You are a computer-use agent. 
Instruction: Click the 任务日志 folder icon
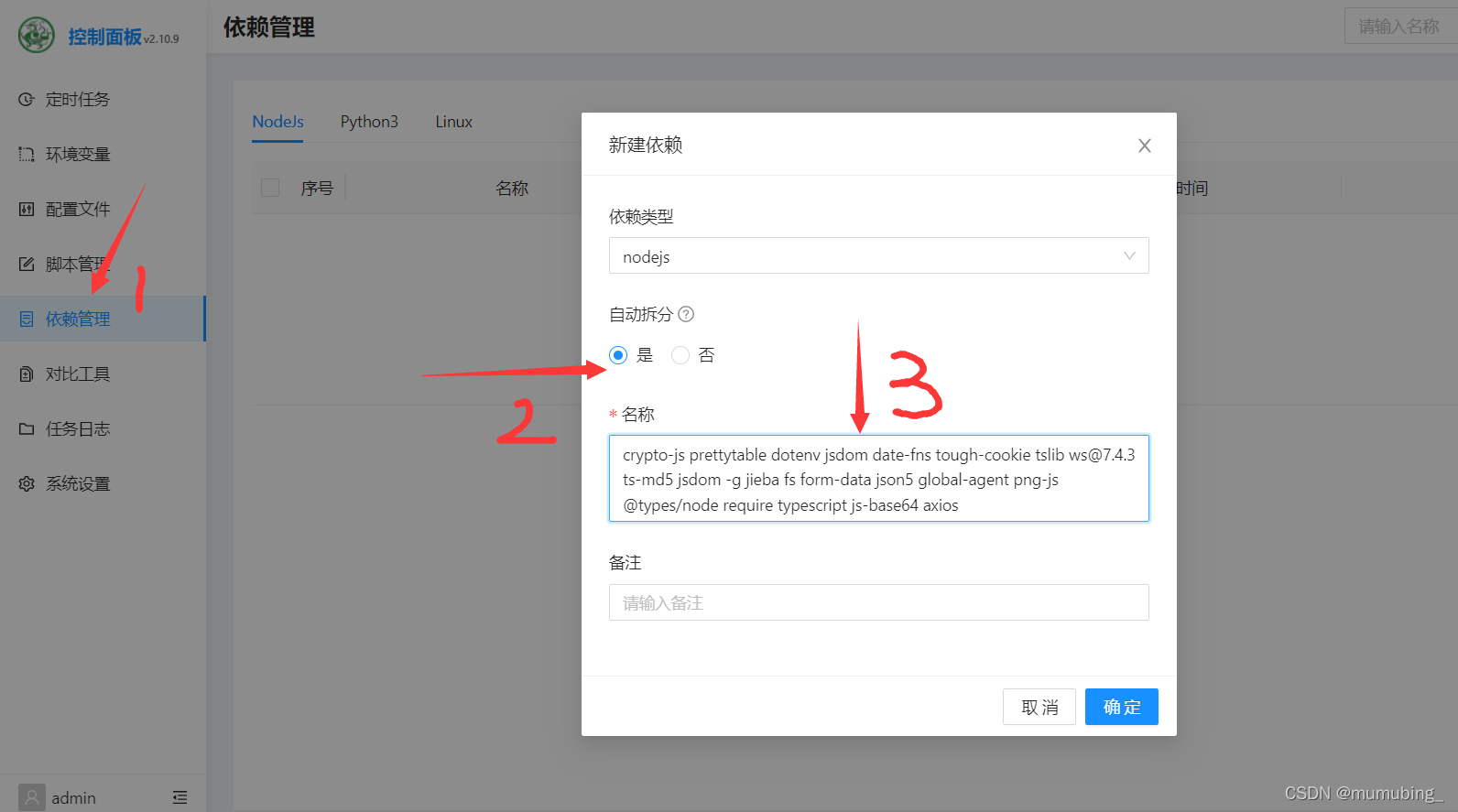(27, 428)
